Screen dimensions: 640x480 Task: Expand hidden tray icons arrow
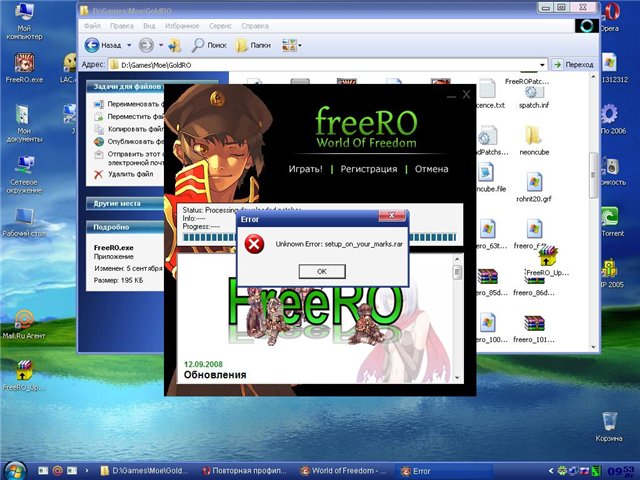coord(551,471)
